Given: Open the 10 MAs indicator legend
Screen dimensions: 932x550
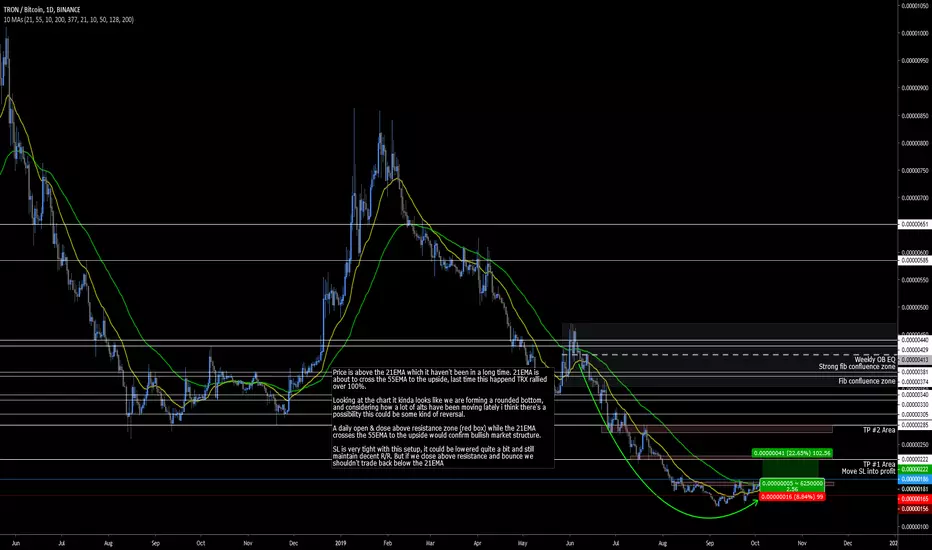Looking at the screenshot, I should (x=68, y=20).
